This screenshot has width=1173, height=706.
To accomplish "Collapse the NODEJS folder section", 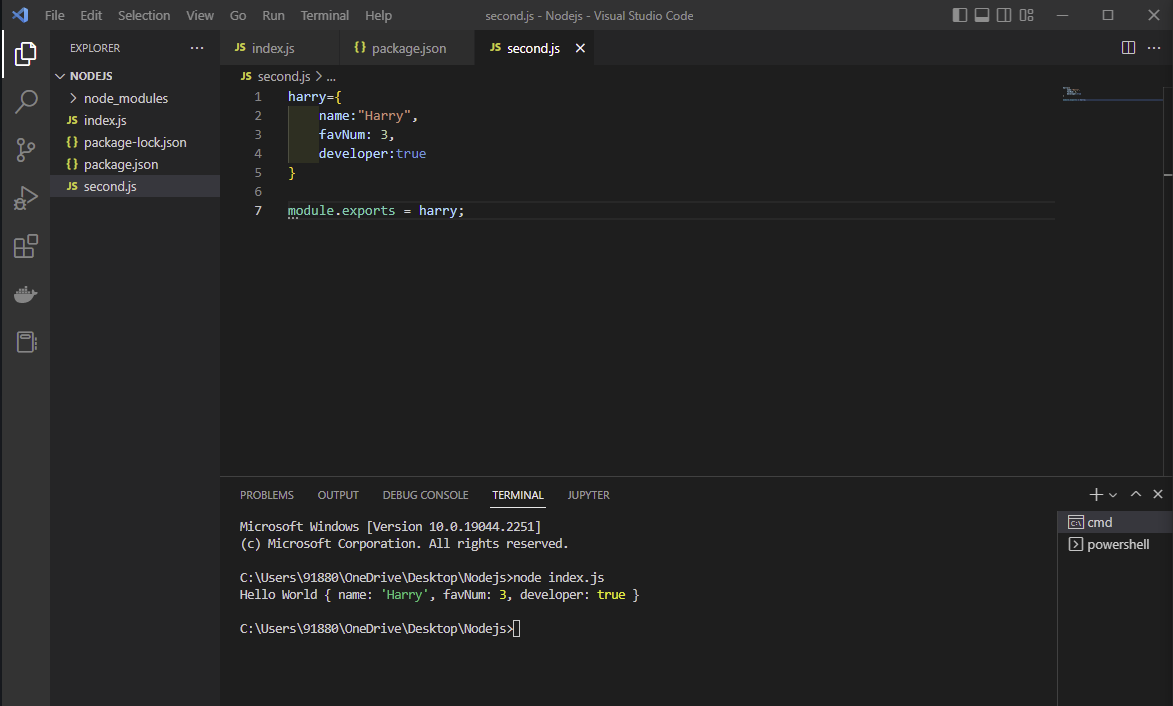I will point(135,76).
